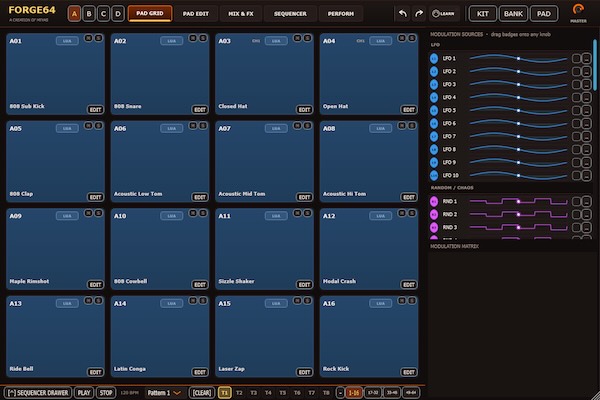The image size is (600, 400).
Task: Switch to the PAD EDIT tab
Action: [x=196, y=14]
